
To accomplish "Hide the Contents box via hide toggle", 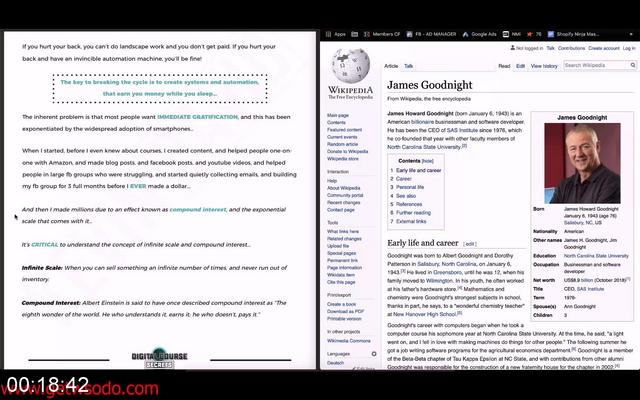I will [427, 161].
